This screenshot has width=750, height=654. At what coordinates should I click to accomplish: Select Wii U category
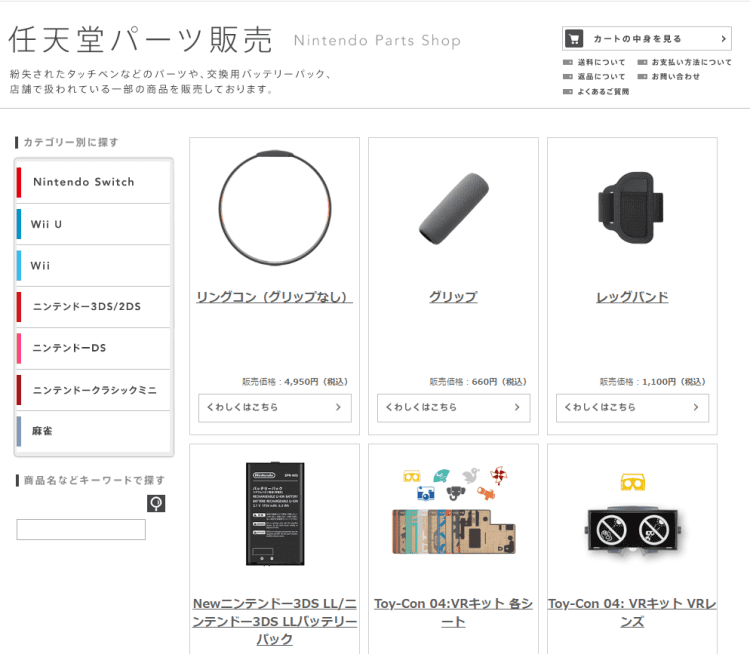pos(93,224)
